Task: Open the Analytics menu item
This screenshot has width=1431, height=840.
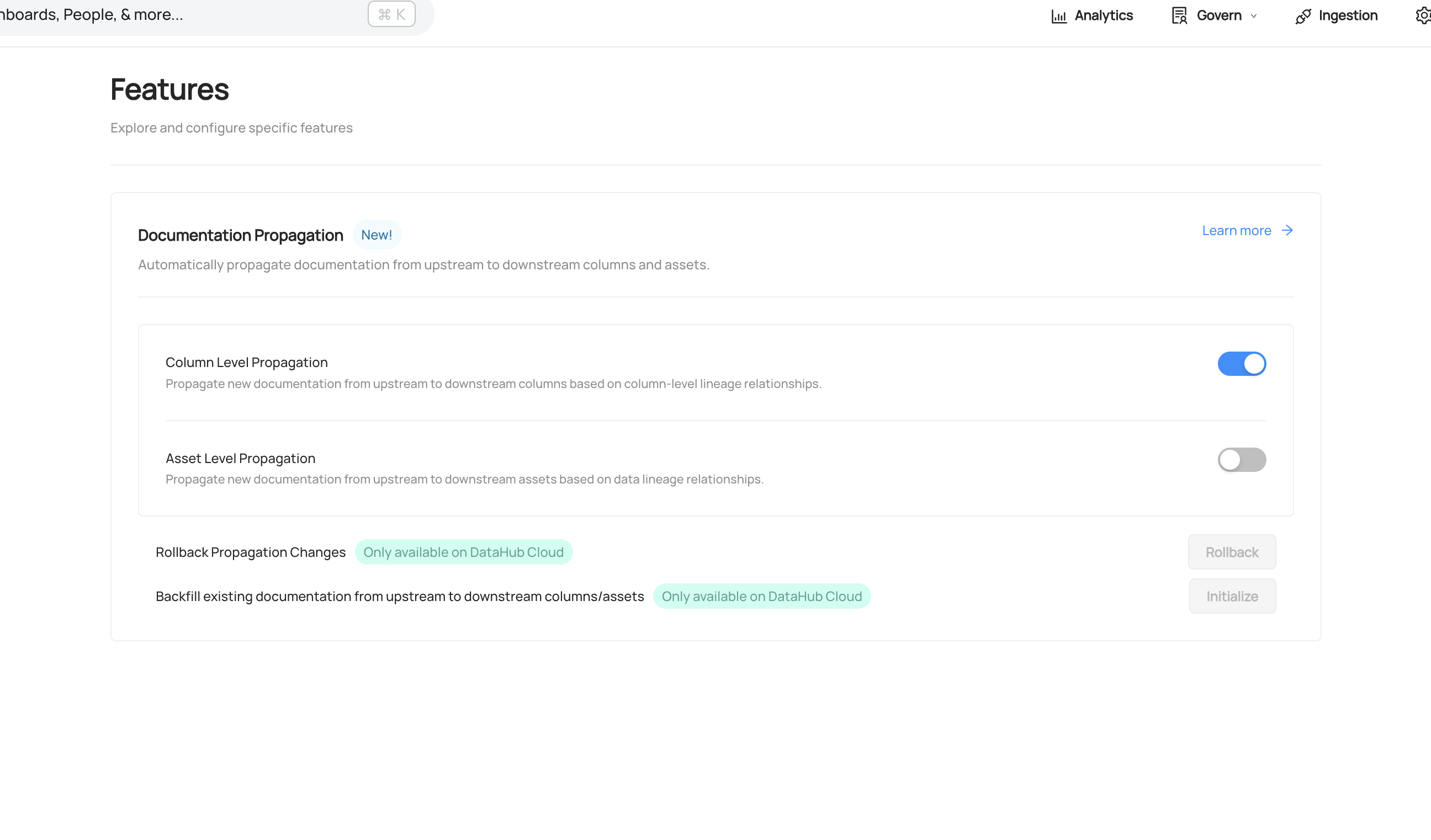Action: [1104, 16]
